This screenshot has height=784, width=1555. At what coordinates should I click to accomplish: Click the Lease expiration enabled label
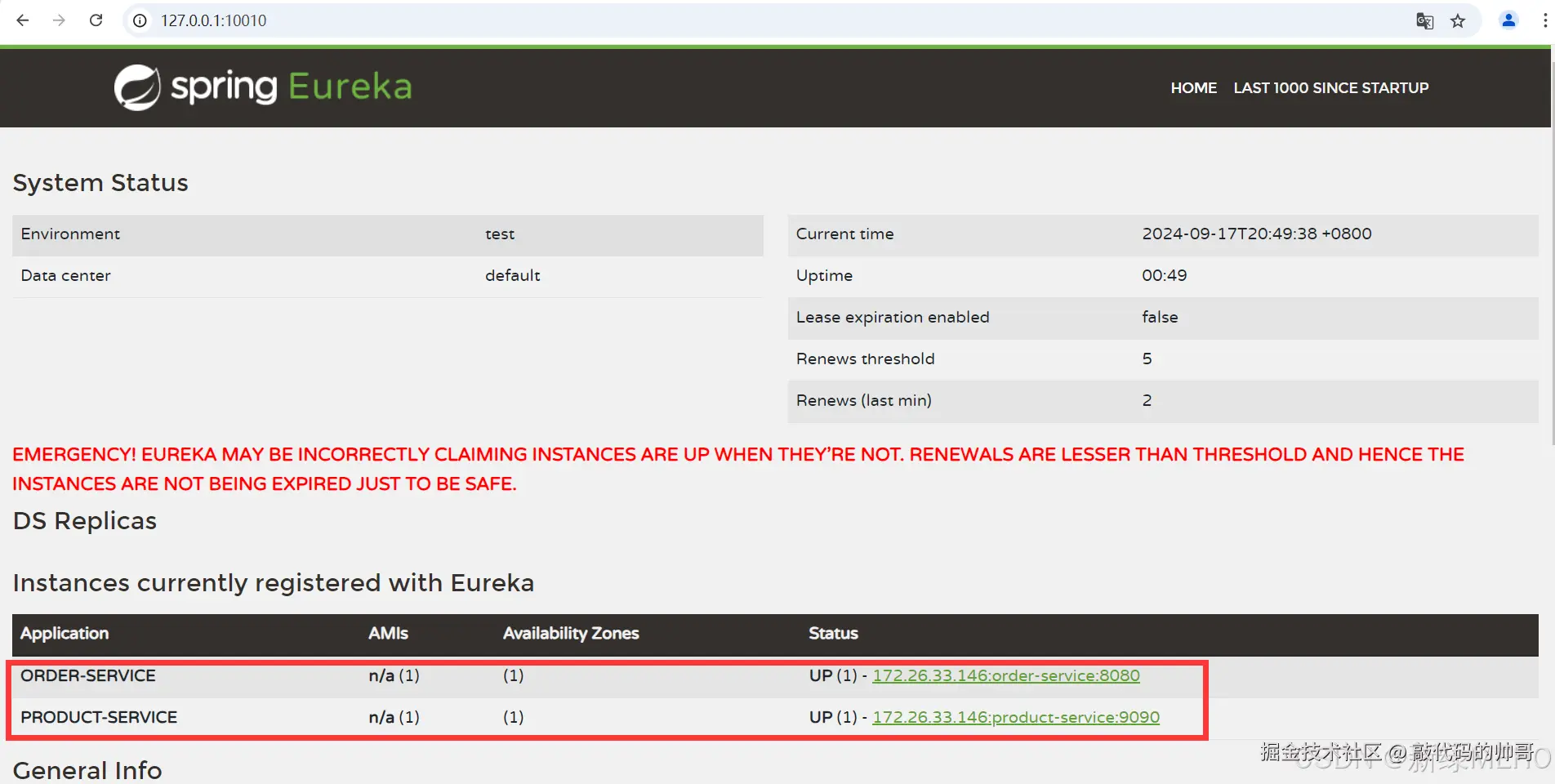893,317
